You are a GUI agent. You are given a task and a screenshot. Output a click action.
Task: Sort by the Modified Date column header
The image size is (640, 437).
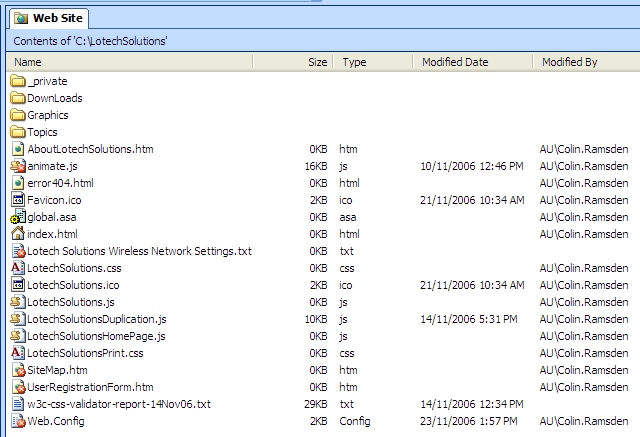473,62
